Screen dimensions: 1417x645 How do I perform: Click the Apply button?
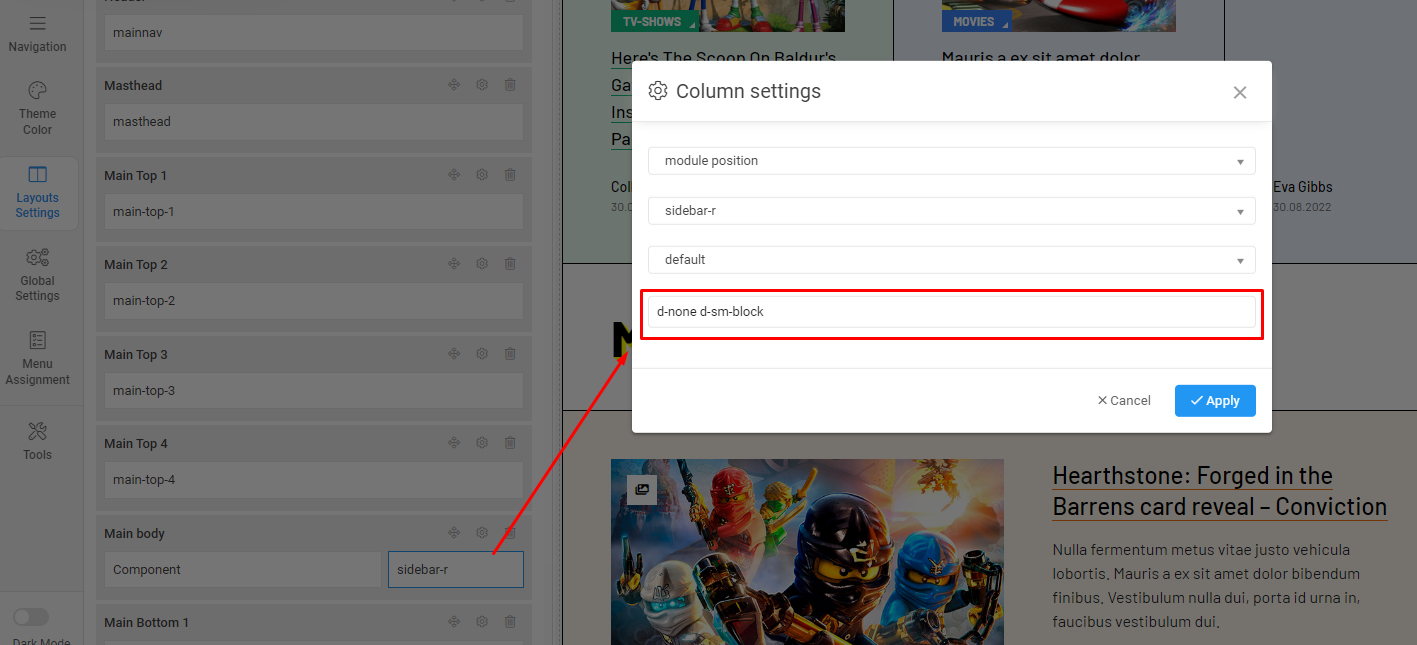pyautogui.click(x=1215, y=401)
